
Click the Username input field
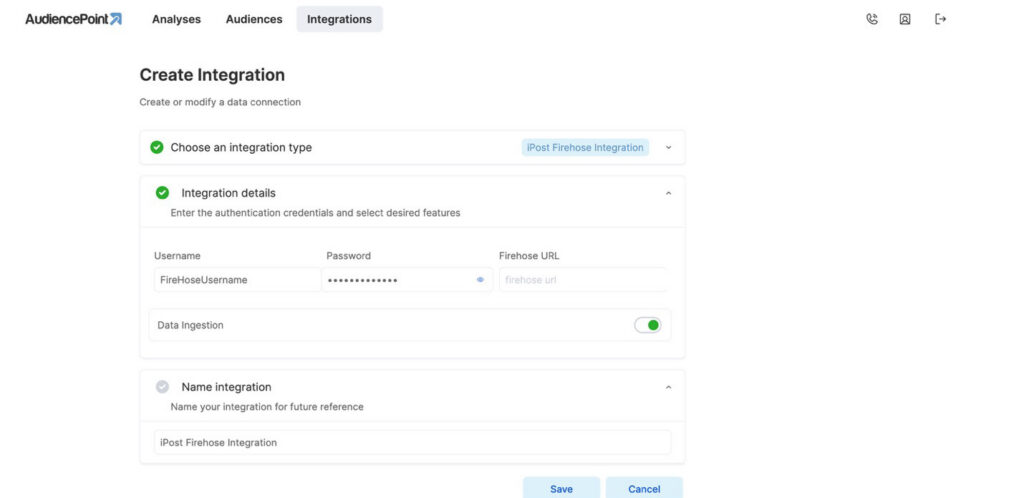(237, 280)
